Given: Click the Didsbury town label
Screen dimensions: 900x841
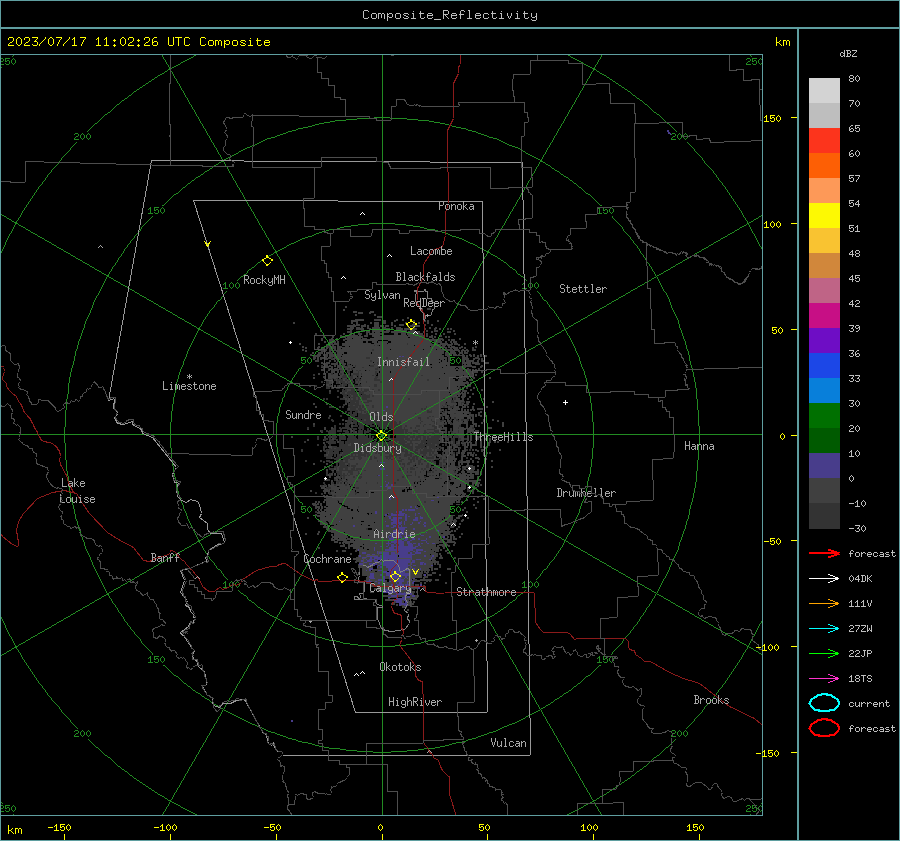Looking at the screenshot, I should (378, 448).
